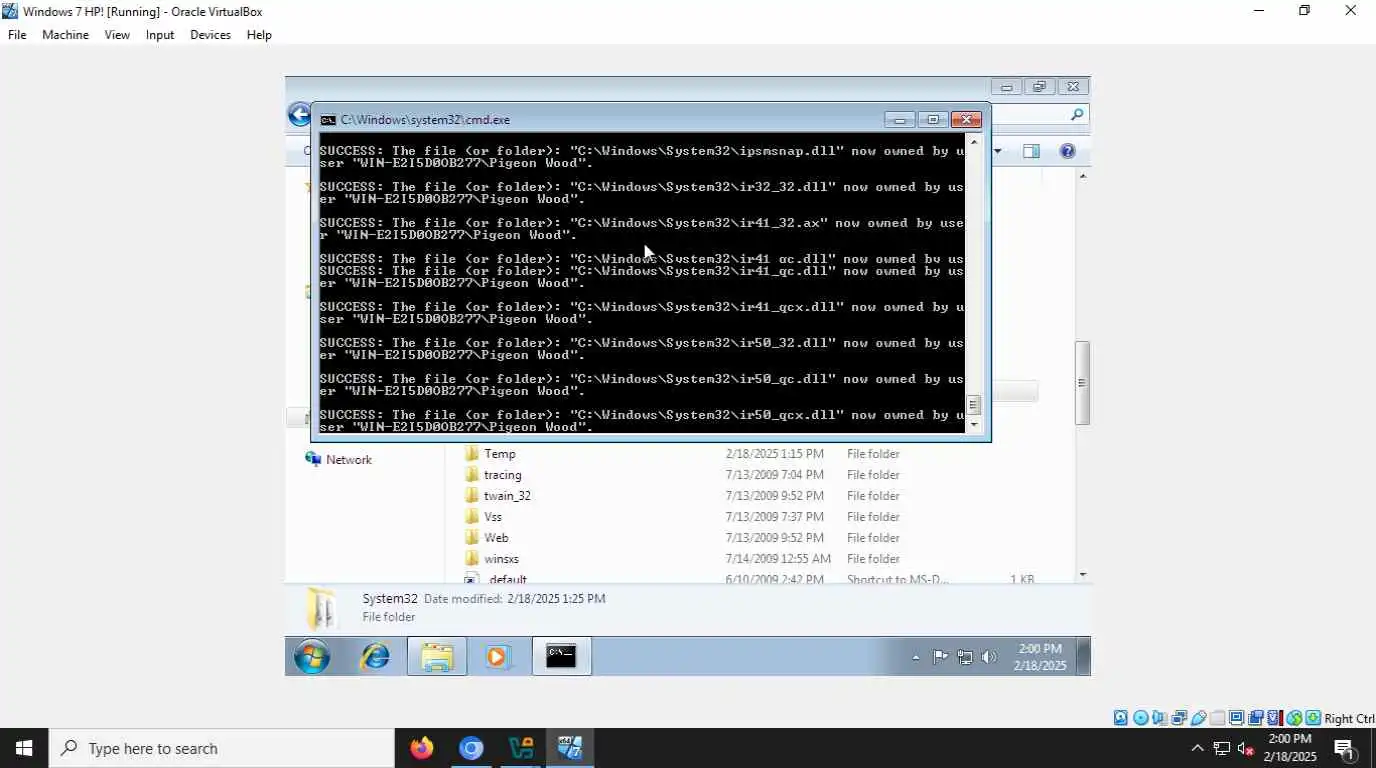Click the guest Show desktop strip
Screen dimensions: 1376x768
click(x=1084, y=657)
